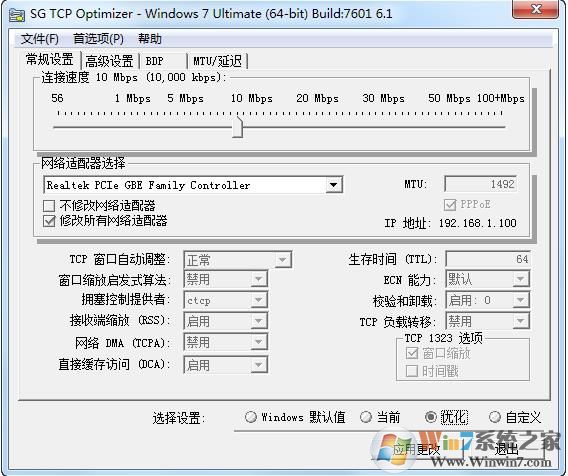Close the SG TCP Optimizer window
This screenshot has height=476, width=568.
535,9
